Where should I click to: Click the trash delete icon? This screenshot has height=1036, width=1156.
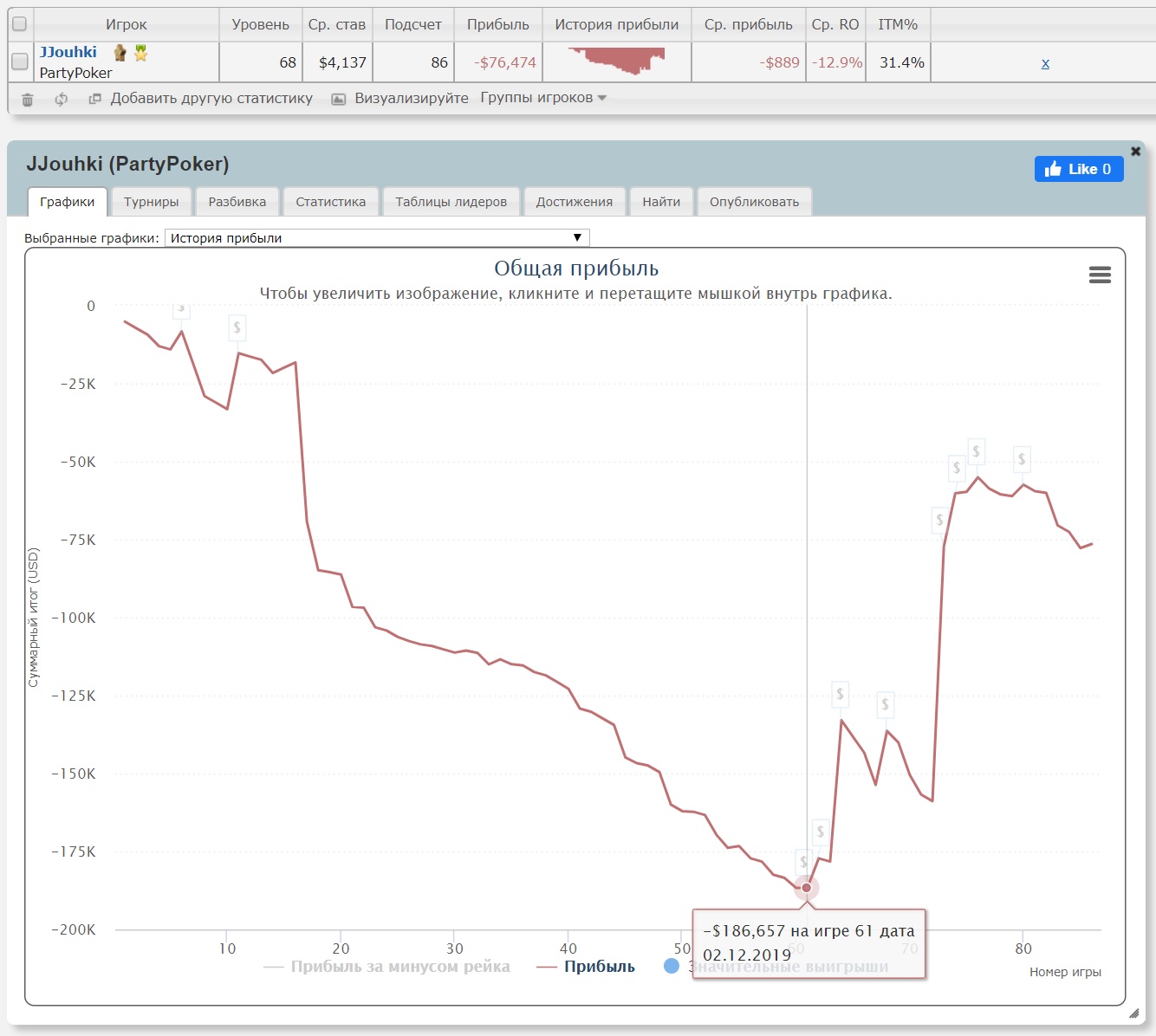pos(27,100)
